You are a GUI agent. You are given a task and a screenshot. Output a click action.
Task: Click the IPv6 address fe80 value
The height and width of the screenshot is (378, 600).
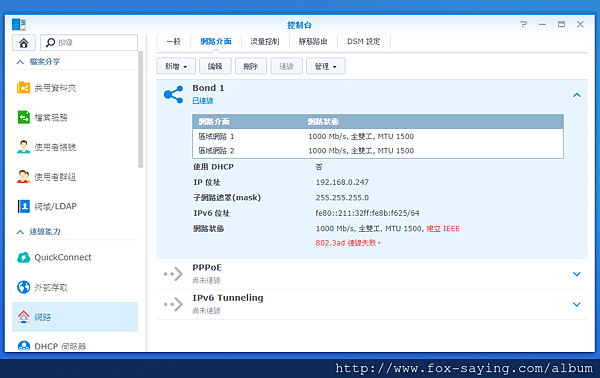(367, 213)
